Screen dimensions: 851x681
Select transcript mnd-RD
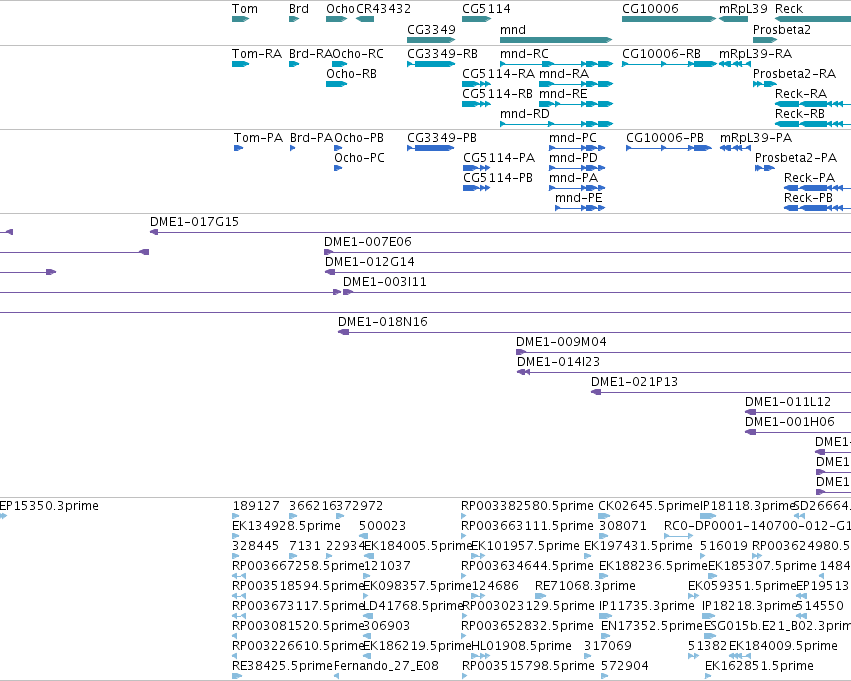556,124
